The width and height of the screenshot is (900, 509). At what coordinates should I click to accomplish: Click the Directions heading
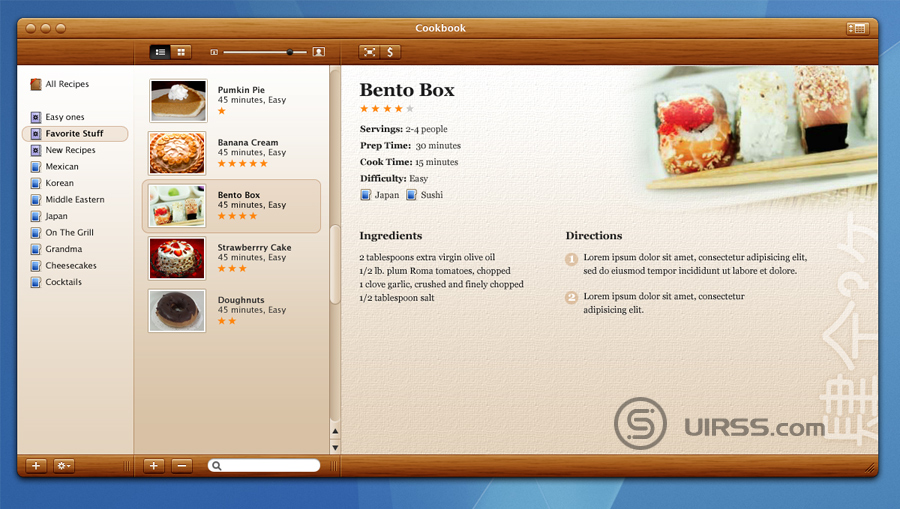[594, 236]
